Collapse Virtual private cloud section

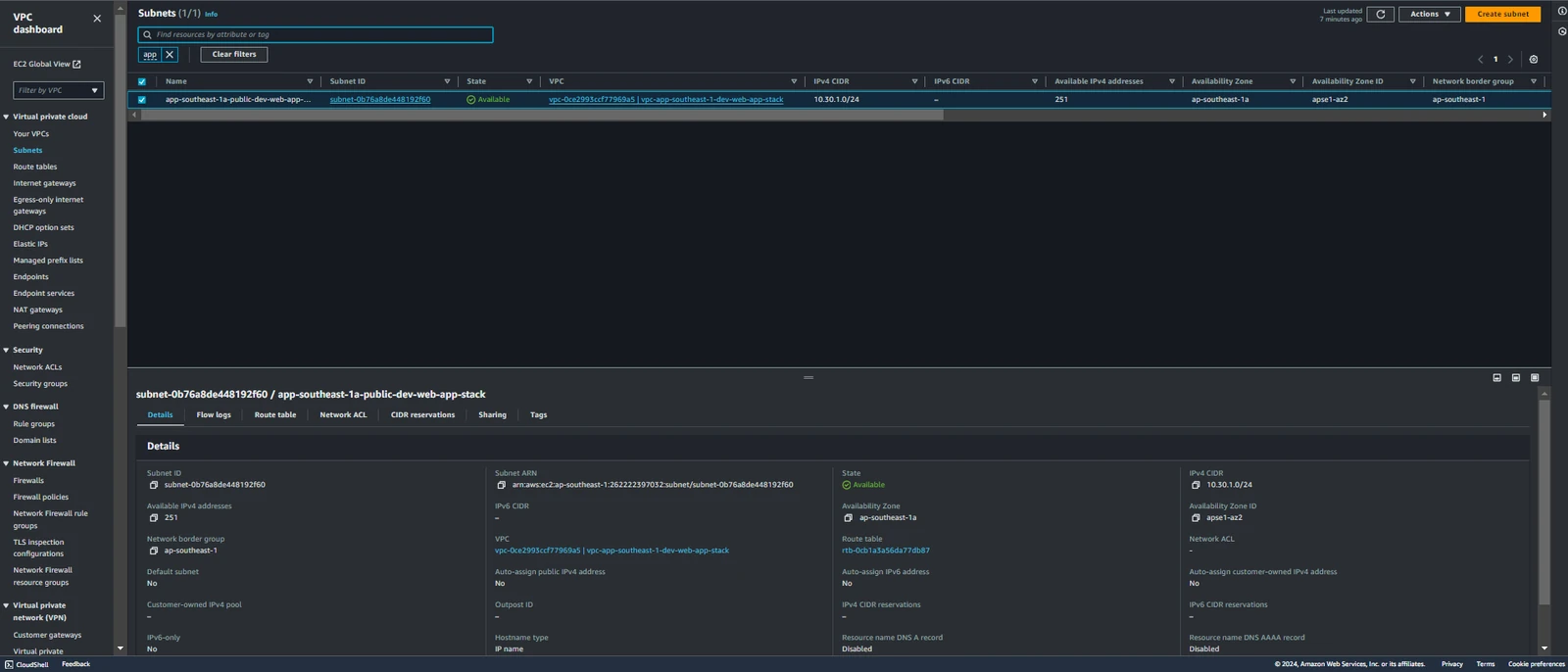(x=6, y=117)
